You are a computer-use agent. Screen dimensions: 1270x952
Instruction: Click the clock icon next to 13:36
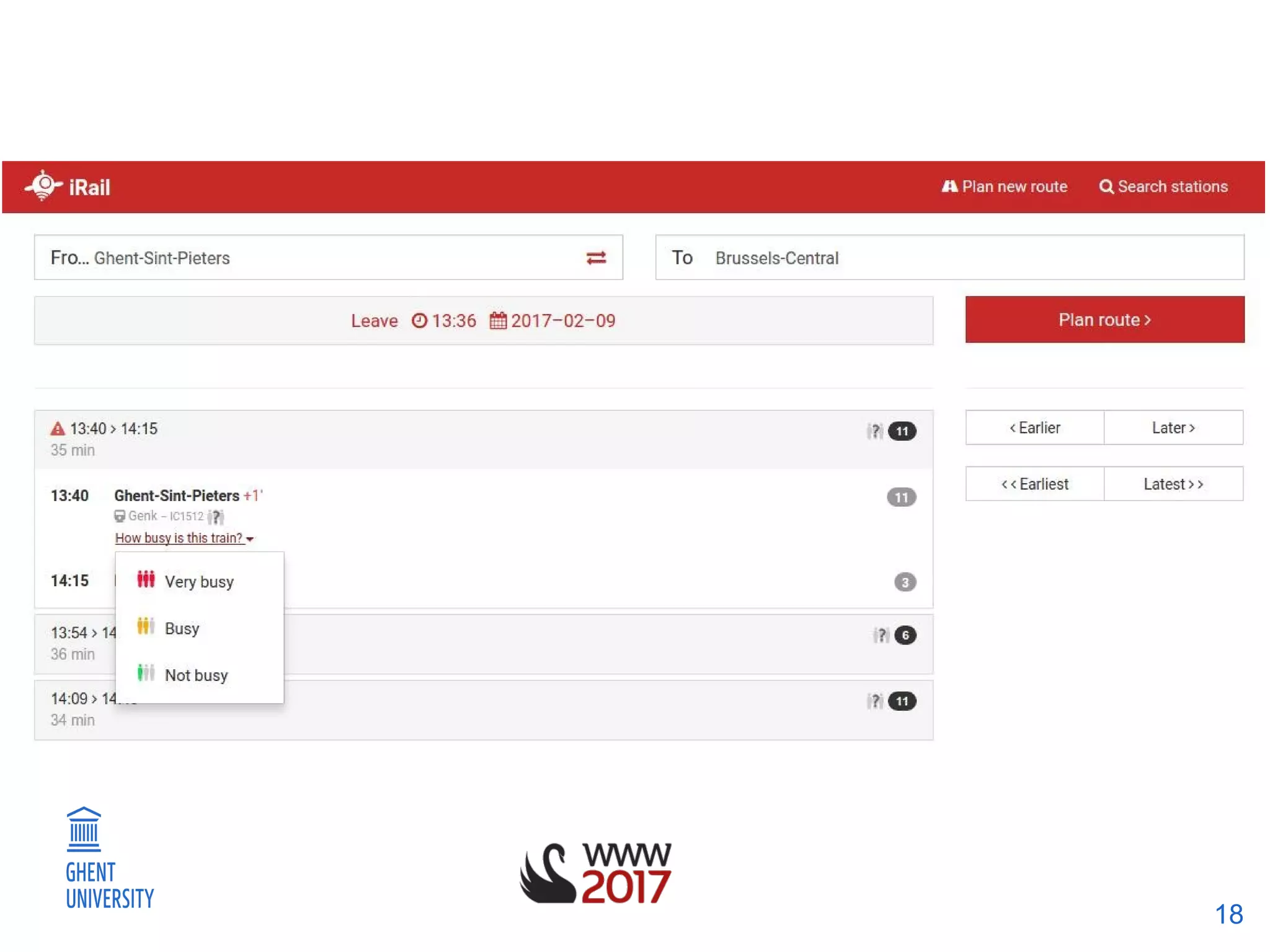click(420, 321)
